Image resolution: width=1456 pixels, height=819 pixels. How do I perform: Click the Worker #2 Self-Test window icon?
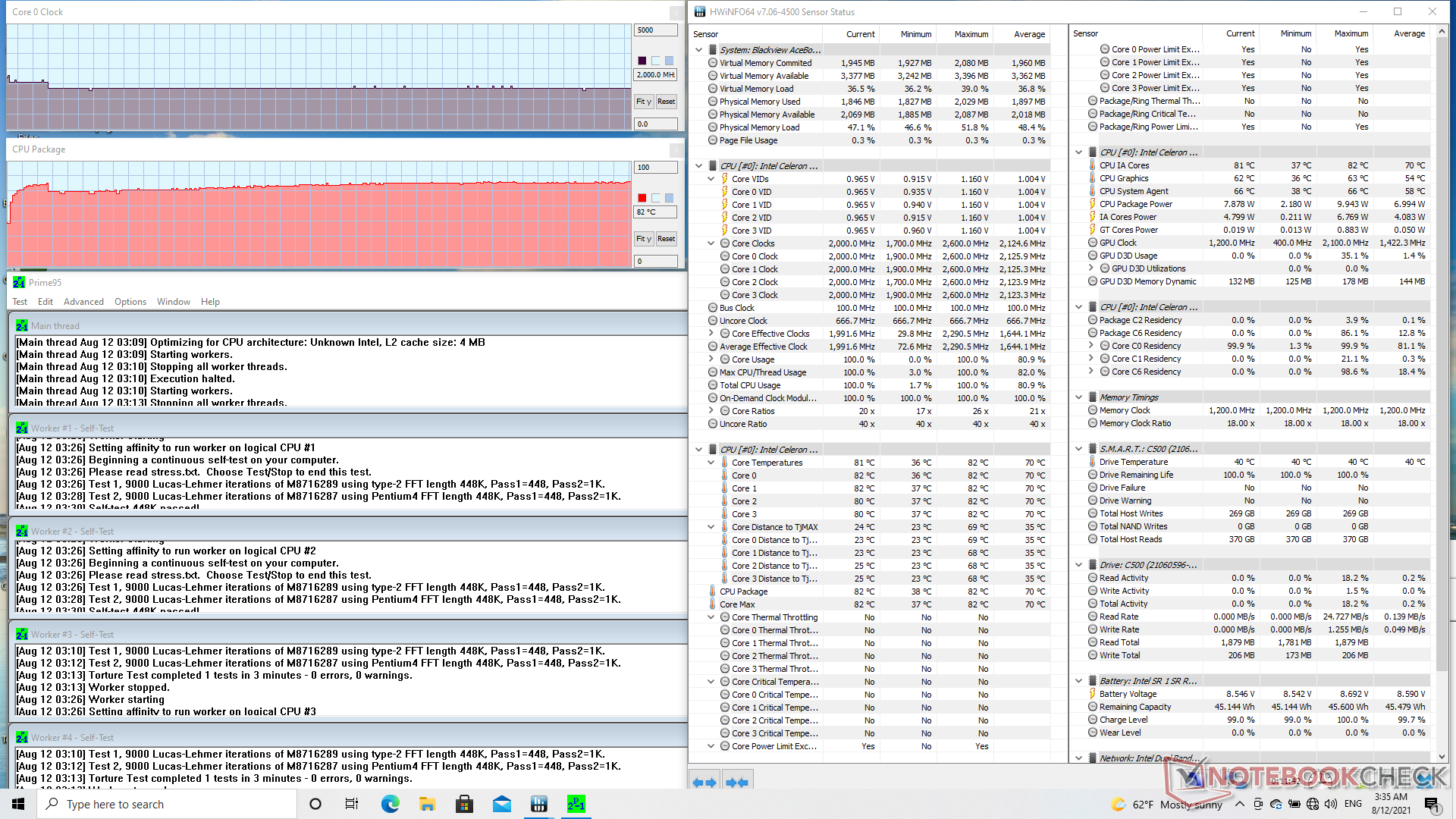[x=22, y=531]
